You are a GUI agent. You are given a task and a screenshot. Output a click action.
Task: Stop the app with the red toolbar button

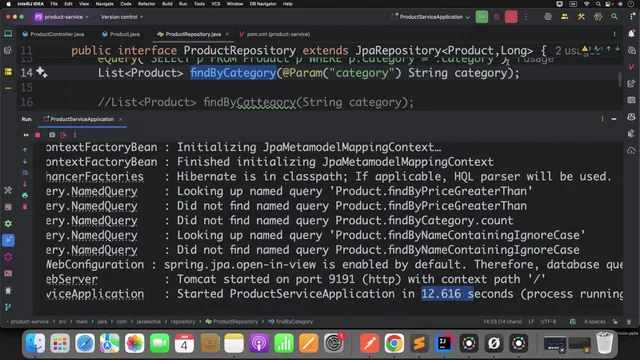[511, 17]
